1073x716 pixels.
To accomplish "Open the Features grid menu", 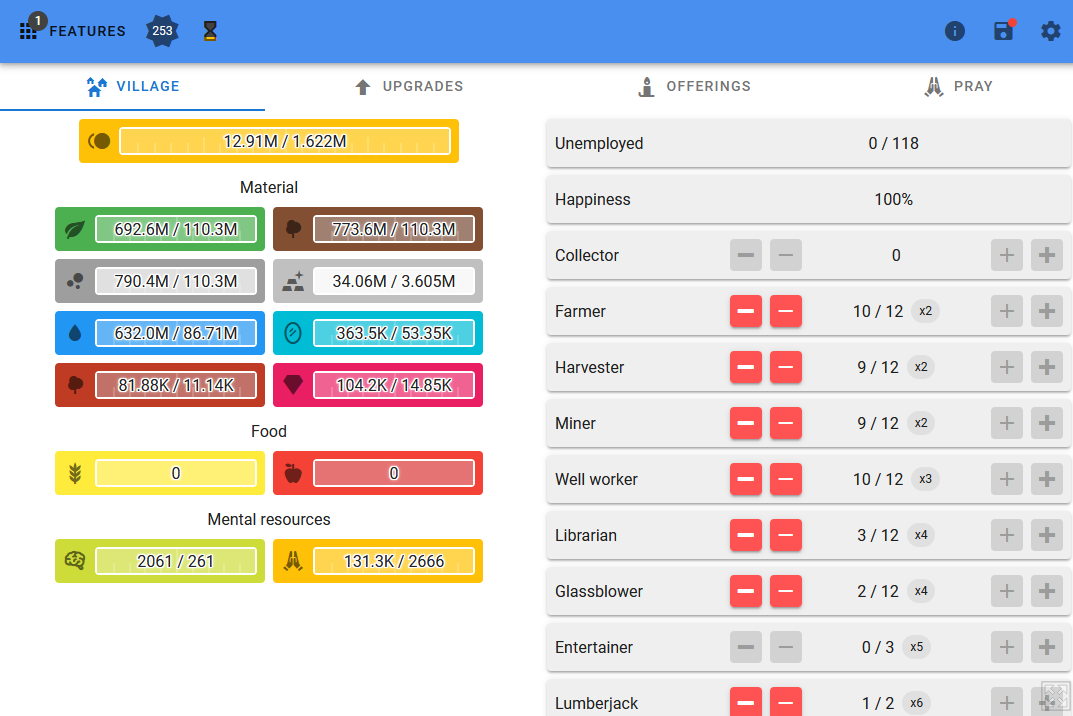I will click(x=28, y=30).
